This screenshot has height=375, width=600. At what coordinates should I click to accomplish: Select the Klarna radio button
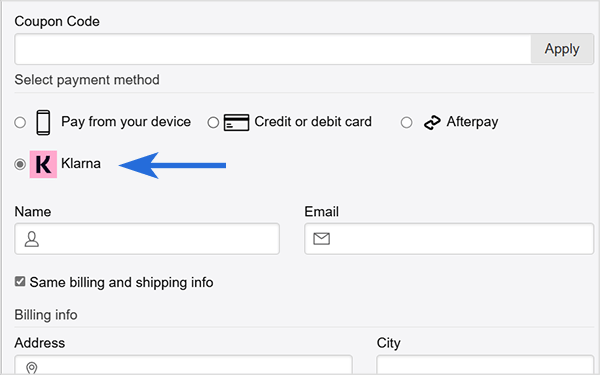[x=20, y=164]
